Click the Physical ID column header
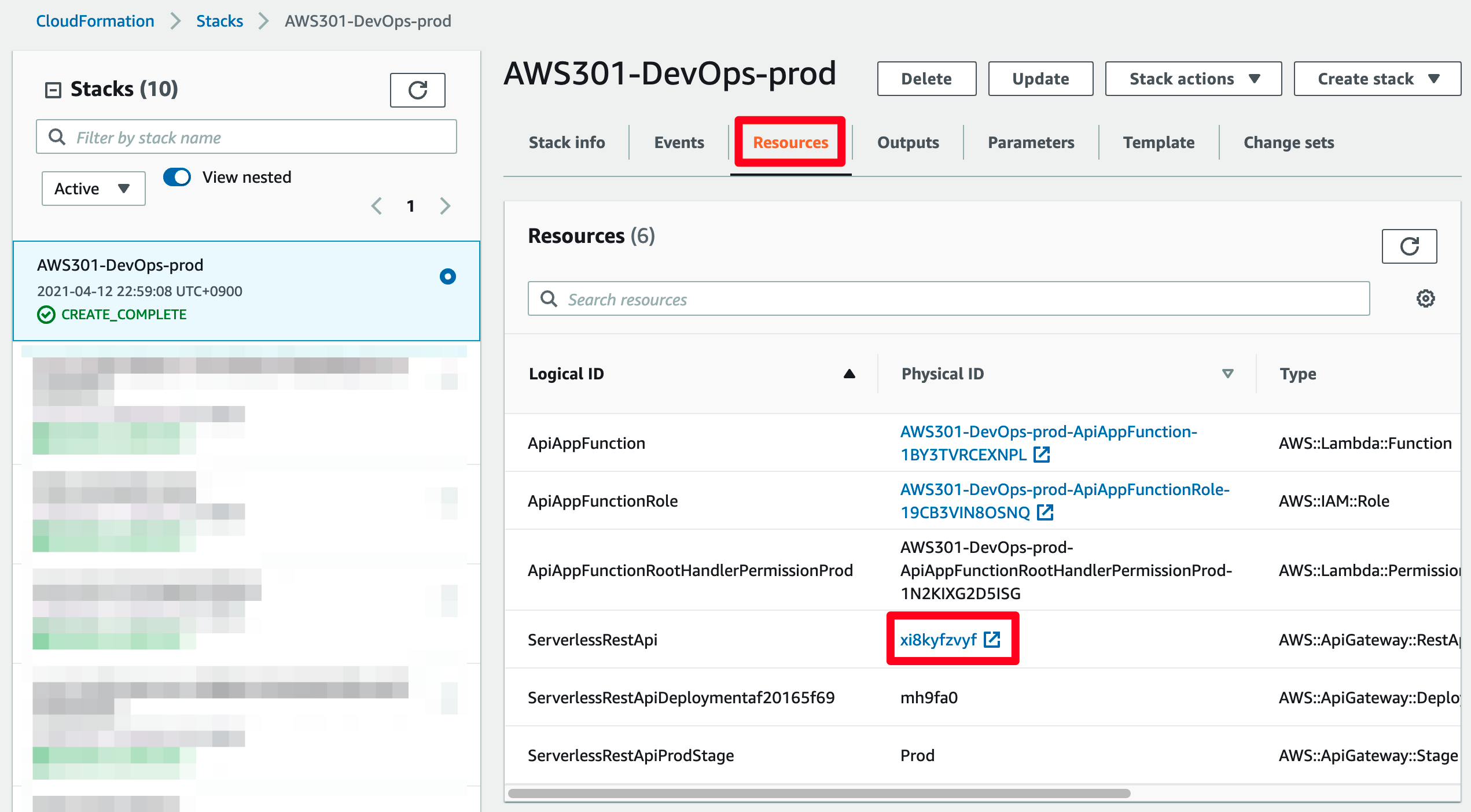The height and width of the screenshot is (812, 1471). (942, 374)
